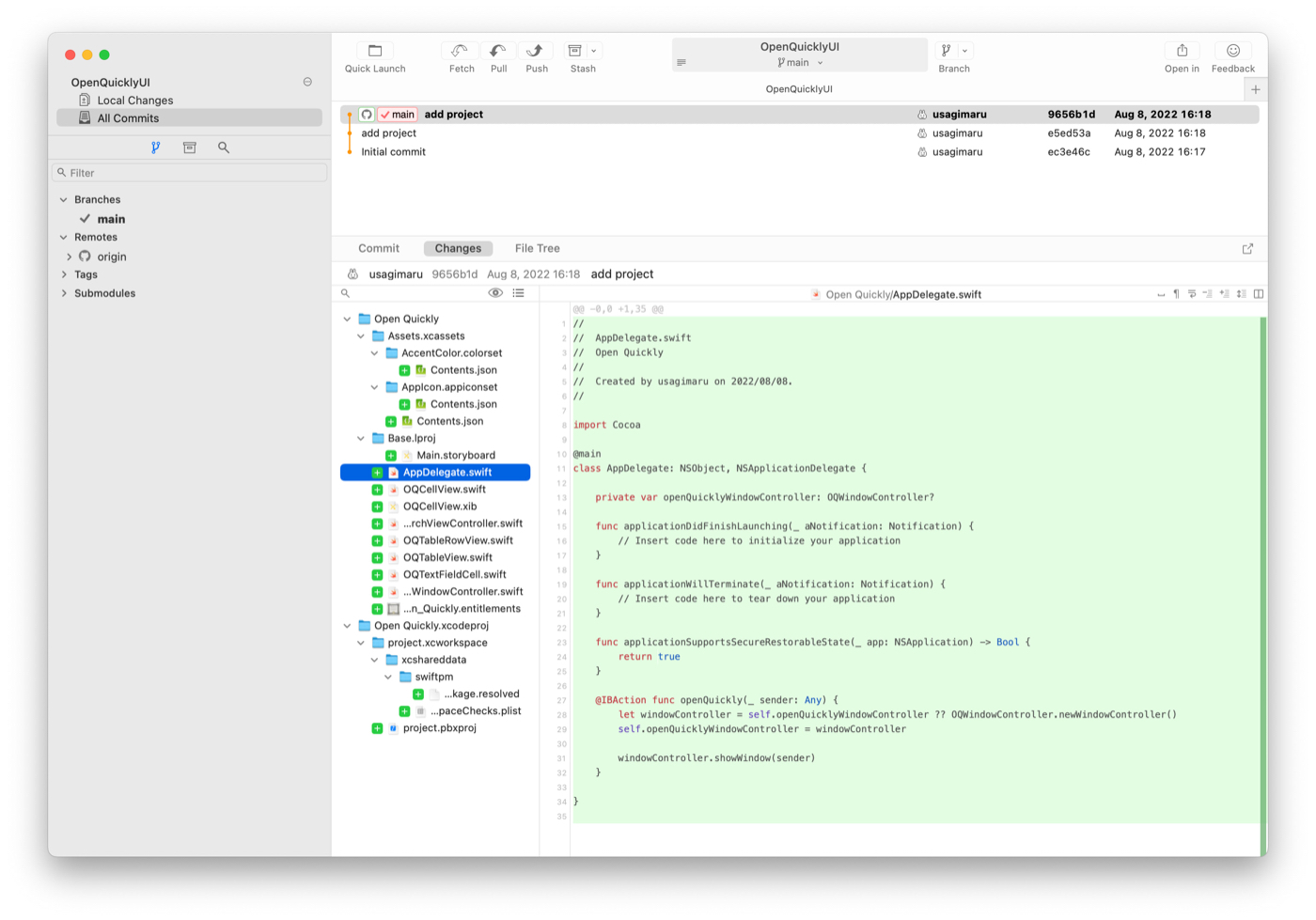The image size is (1316, 920).
Task: Switch to the Changes tab
Action: (458, 249)
